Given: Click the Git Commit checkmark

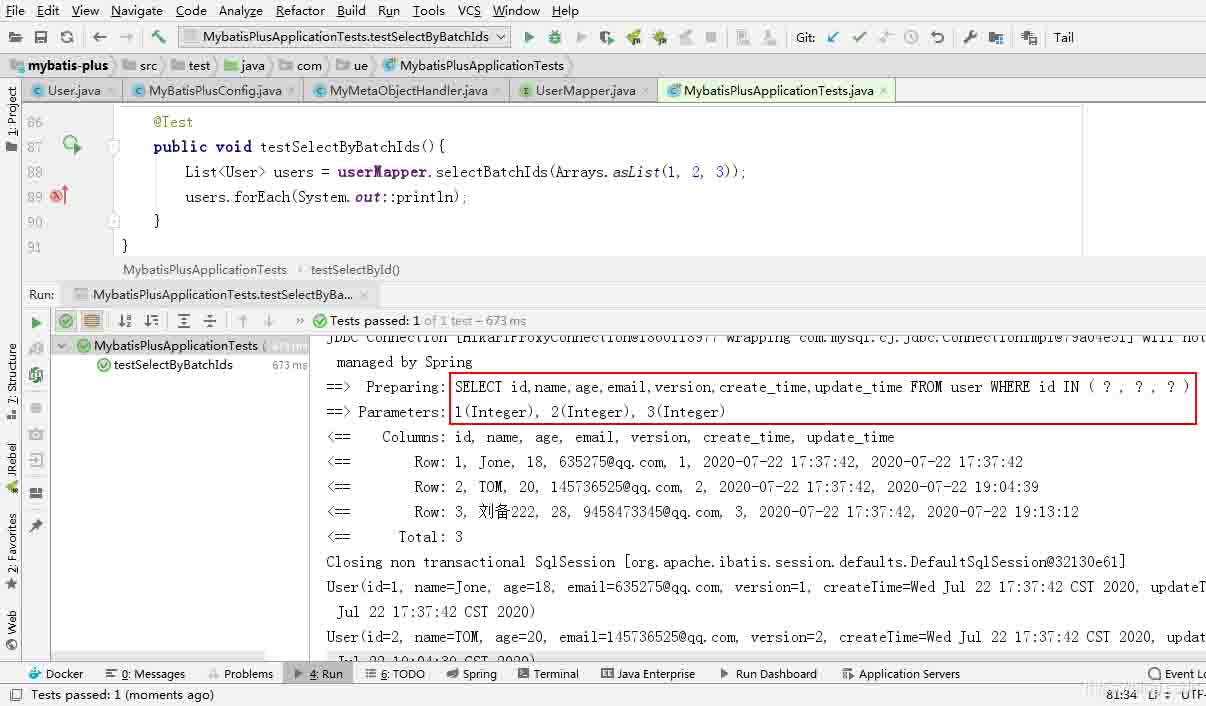Looking at the screenshot, I should 859,37.
